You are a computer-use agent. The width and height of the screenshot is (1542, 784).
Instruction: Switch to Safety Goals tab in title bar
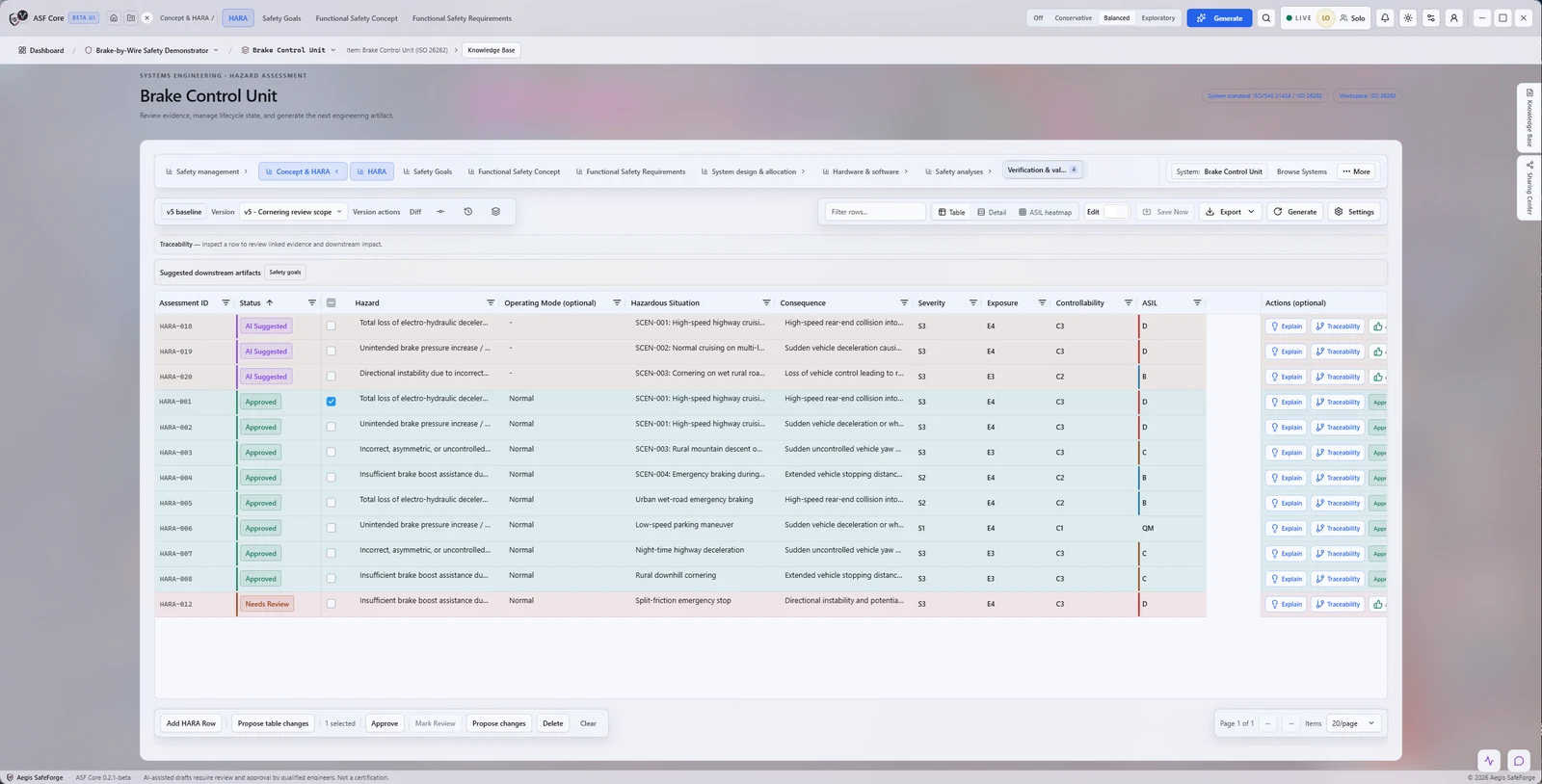pos(281,18)
